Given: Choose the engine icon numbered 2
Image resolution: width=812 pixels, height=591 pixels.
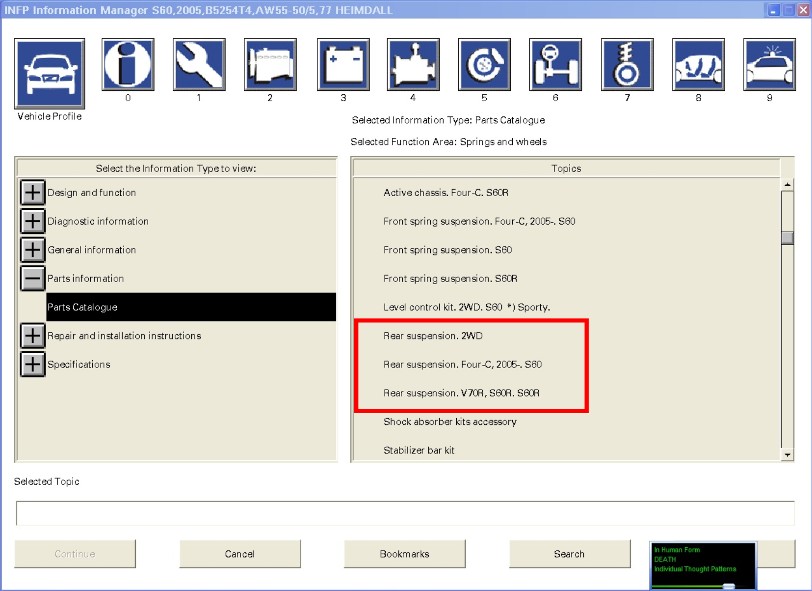Looking at the screenshot, I should [270, 65].
